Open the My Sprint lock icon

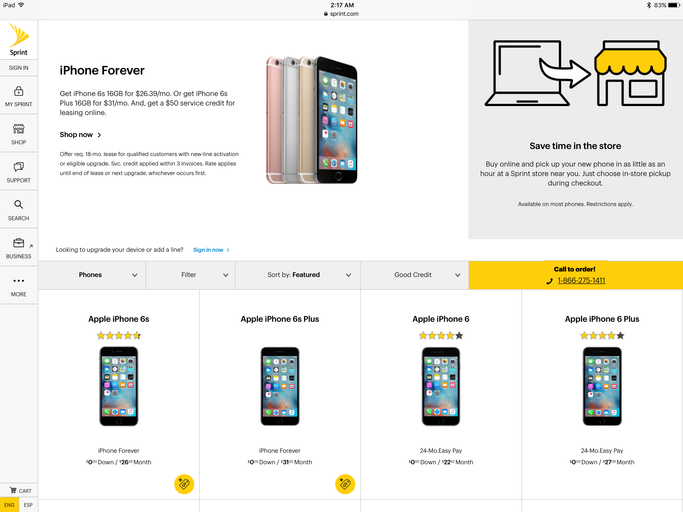coord(18,91)
